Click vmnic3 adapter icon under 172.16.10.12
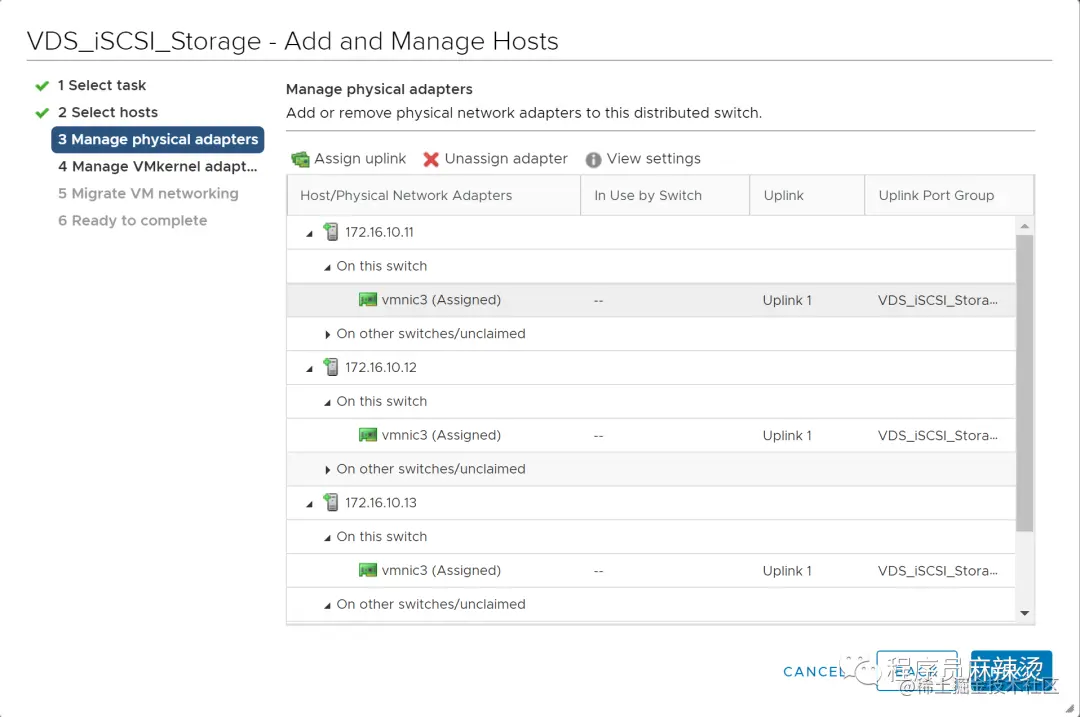 point(368,435)
